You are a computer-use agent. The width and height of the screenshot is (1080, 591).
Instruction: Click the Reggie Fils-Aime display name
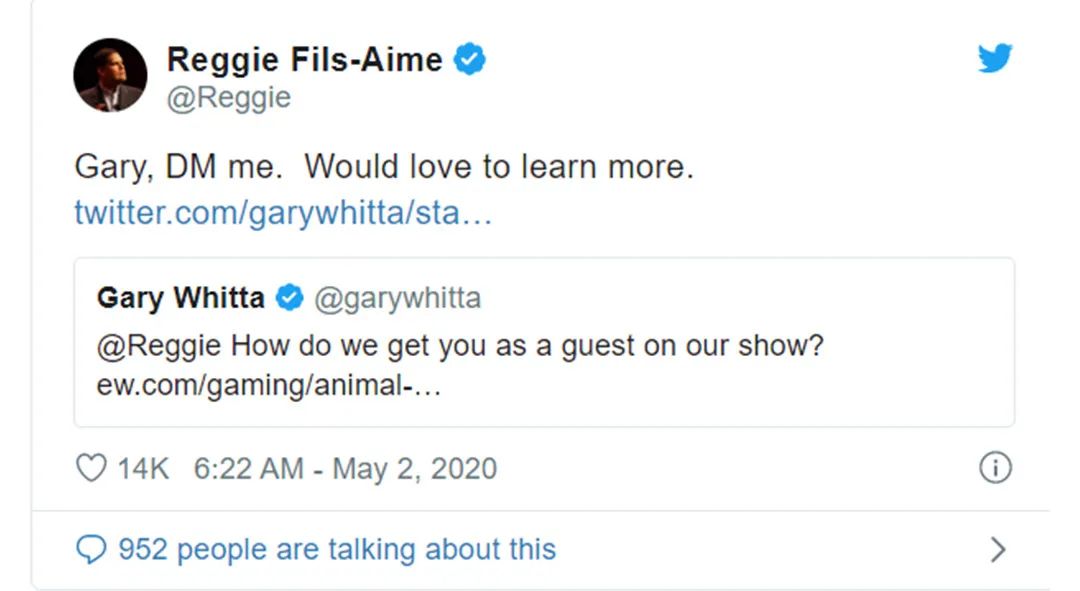point(304,60)
